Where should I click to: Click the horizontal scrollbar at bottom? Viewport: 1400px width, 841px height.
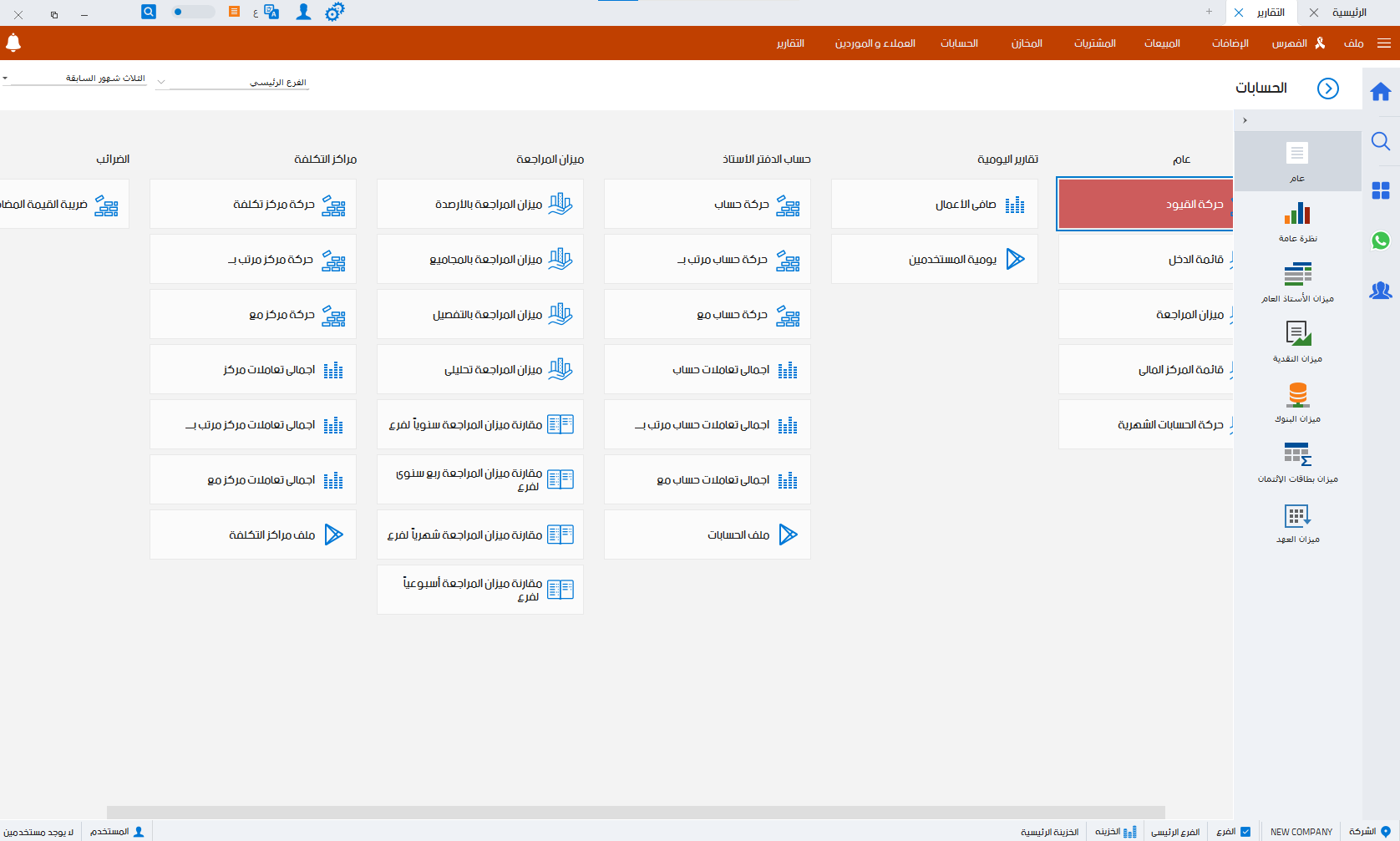[635, 813]
